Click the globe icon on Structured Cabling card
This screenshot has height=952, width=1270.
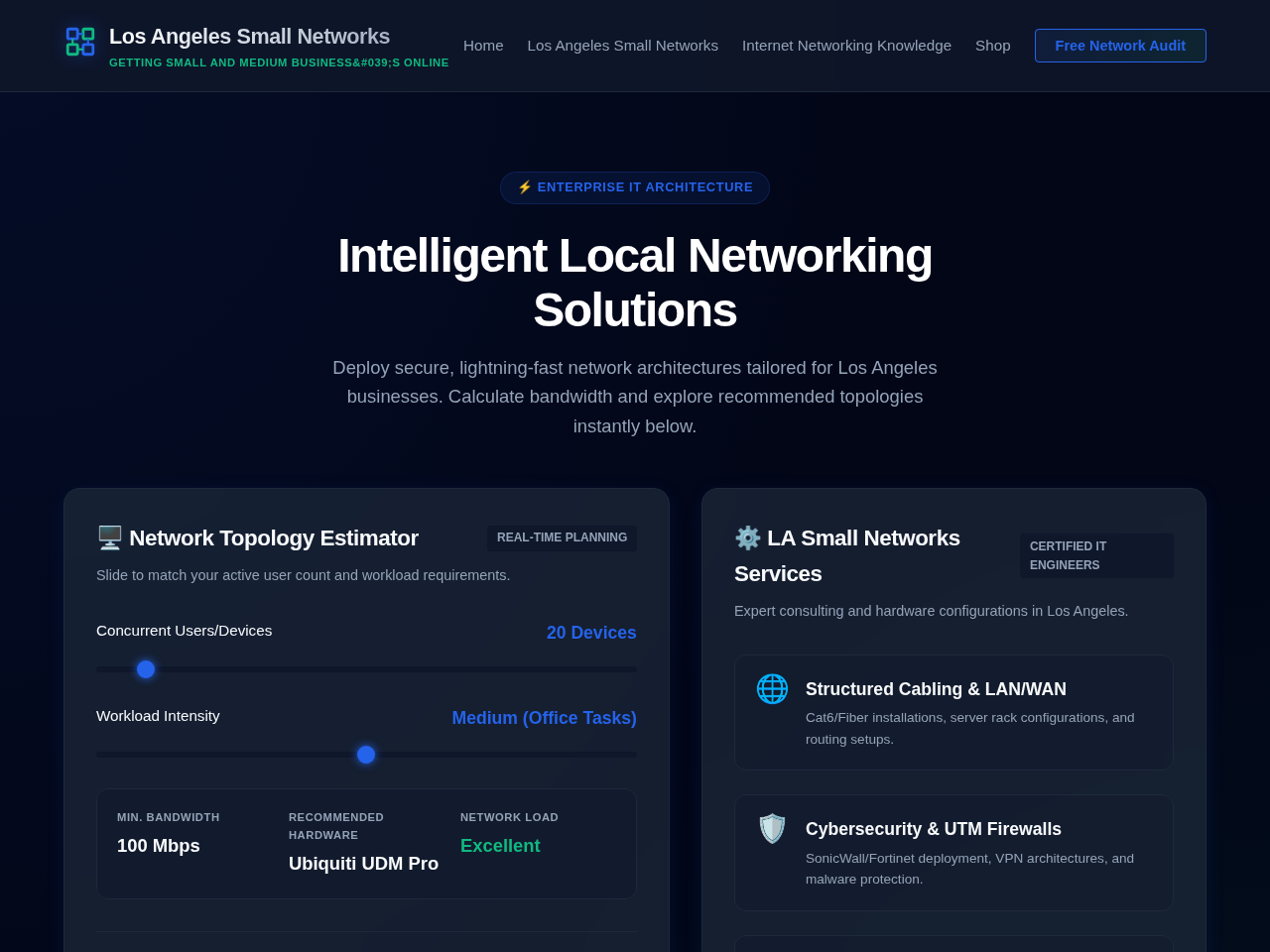(772, 688)
